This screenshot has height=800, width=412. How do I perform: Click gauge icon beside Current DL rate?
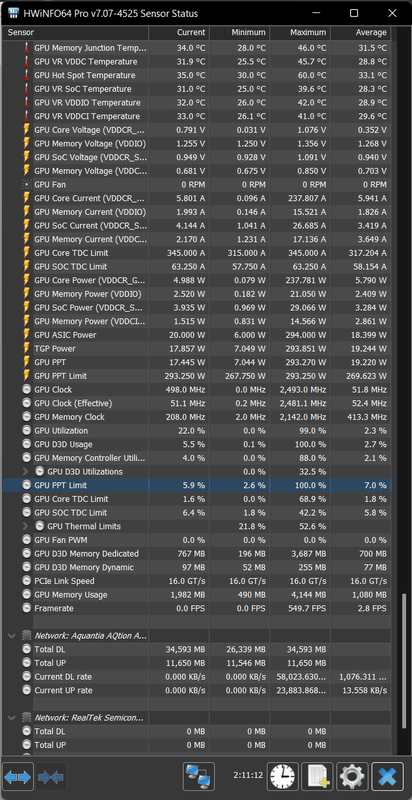coord(27,677)
